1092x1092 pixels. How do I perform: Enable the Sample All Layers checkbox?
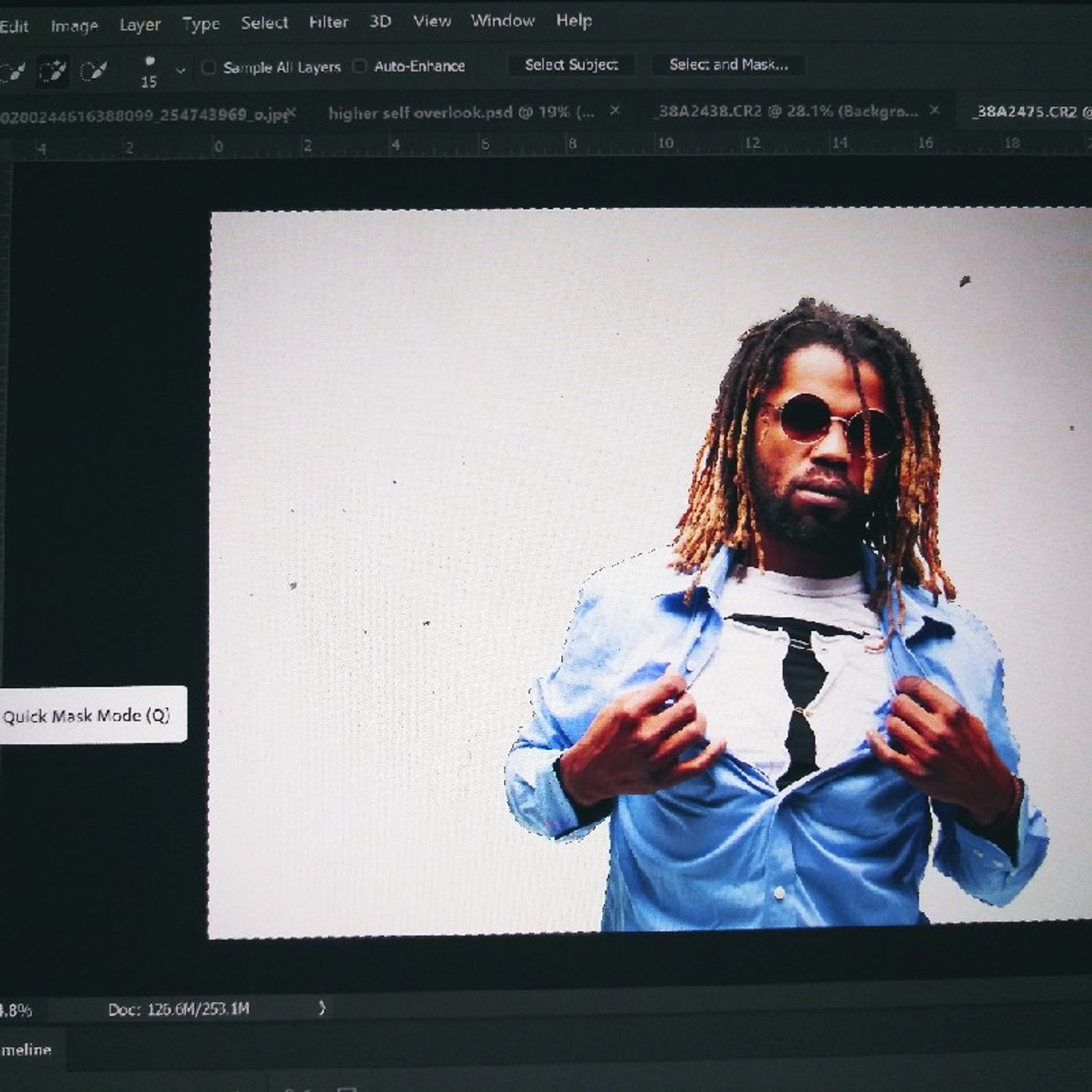[208, 67]
